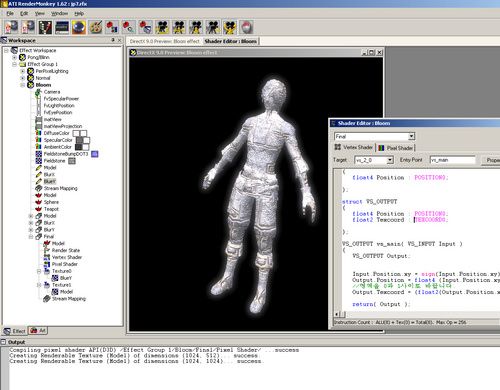Click the Pong/Blinn effect icon
This screenshot has width=500, height=390.
(x=22, y=57)
